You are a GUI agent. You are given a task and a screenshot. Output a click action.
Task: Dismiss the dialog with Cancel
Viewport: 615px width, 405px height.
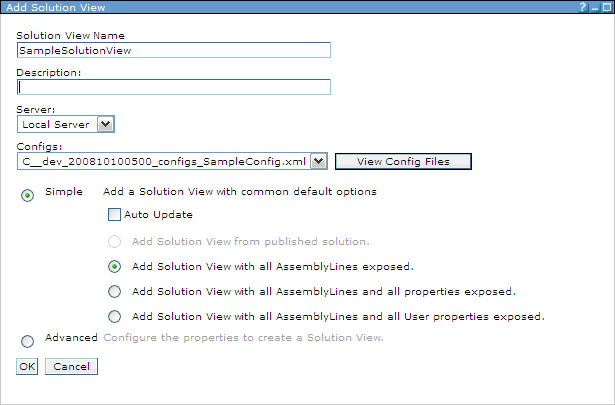click(71, 367)
